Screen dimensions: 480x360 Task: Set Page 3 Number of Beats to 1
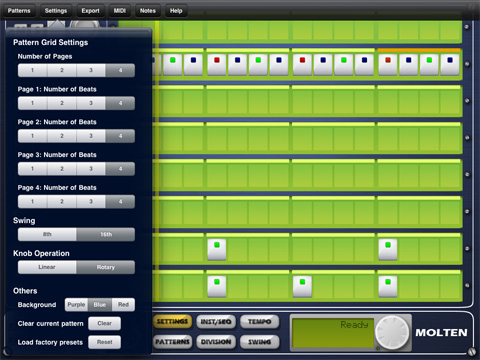tap(32, 169)
